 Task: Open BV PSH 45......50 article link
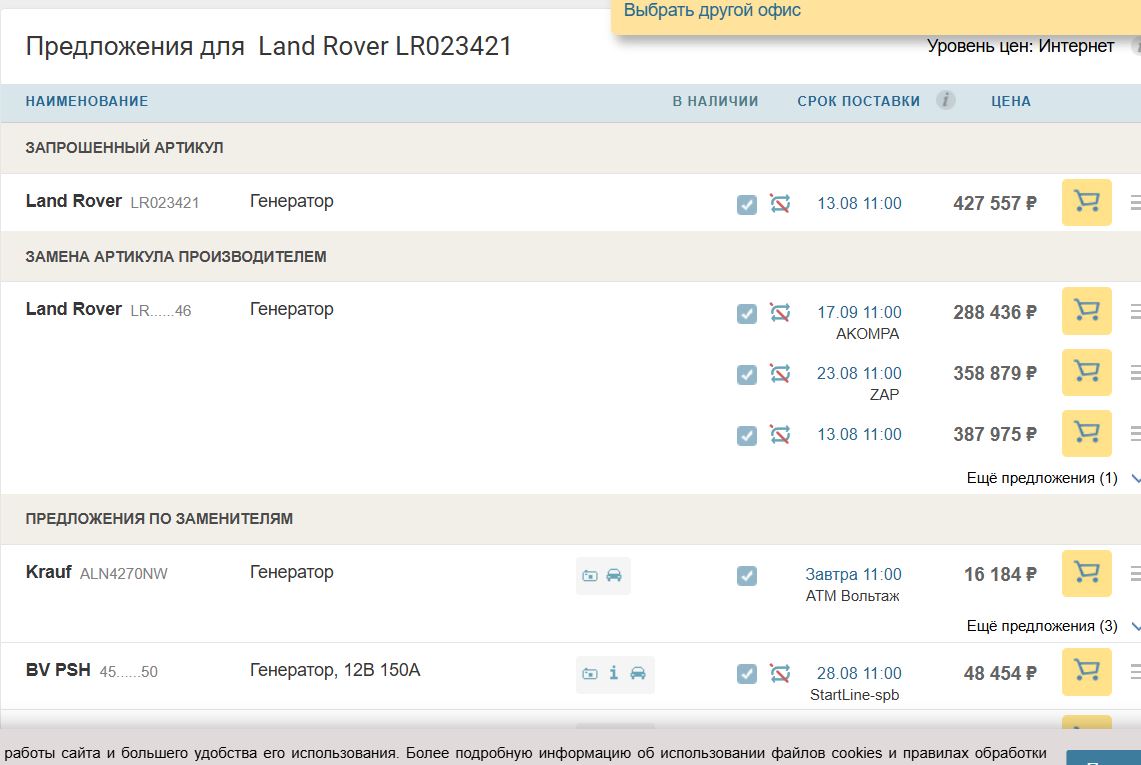pos(129,672)
